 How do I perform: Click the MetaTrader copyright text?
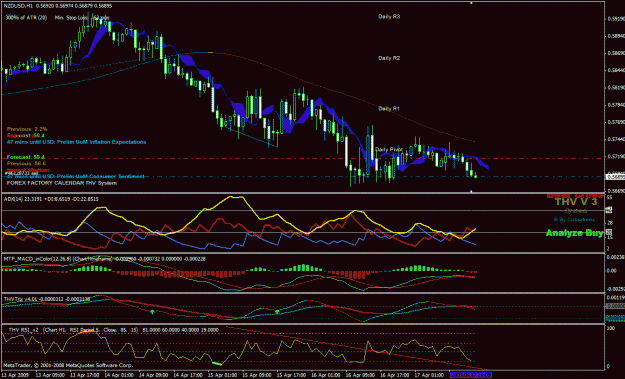pyautogui.click(x=68, y=365)
